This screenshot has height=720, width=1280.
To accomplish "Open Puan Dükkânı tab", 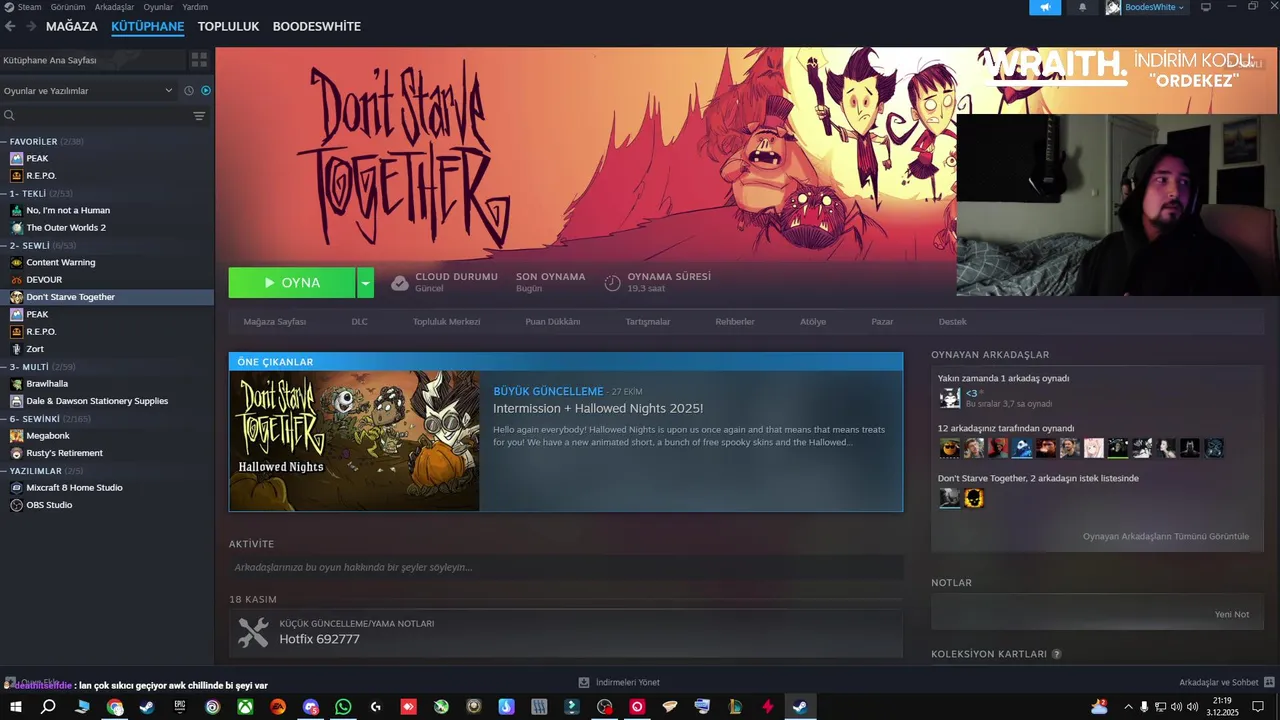I will click(553, 322).
